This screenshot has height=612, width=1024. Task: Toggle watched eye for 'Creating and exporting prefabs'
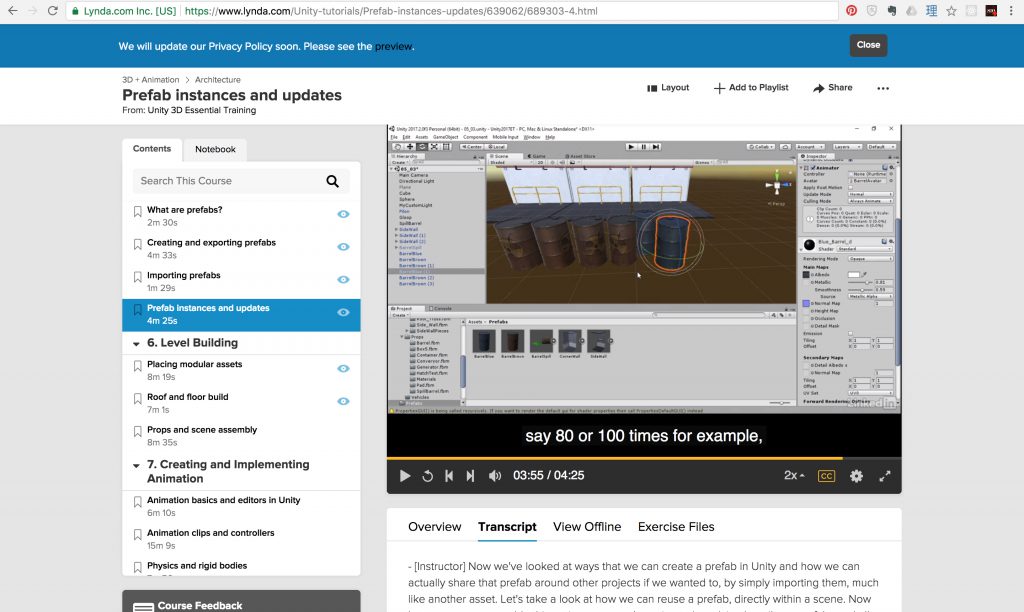pos(343,247)
